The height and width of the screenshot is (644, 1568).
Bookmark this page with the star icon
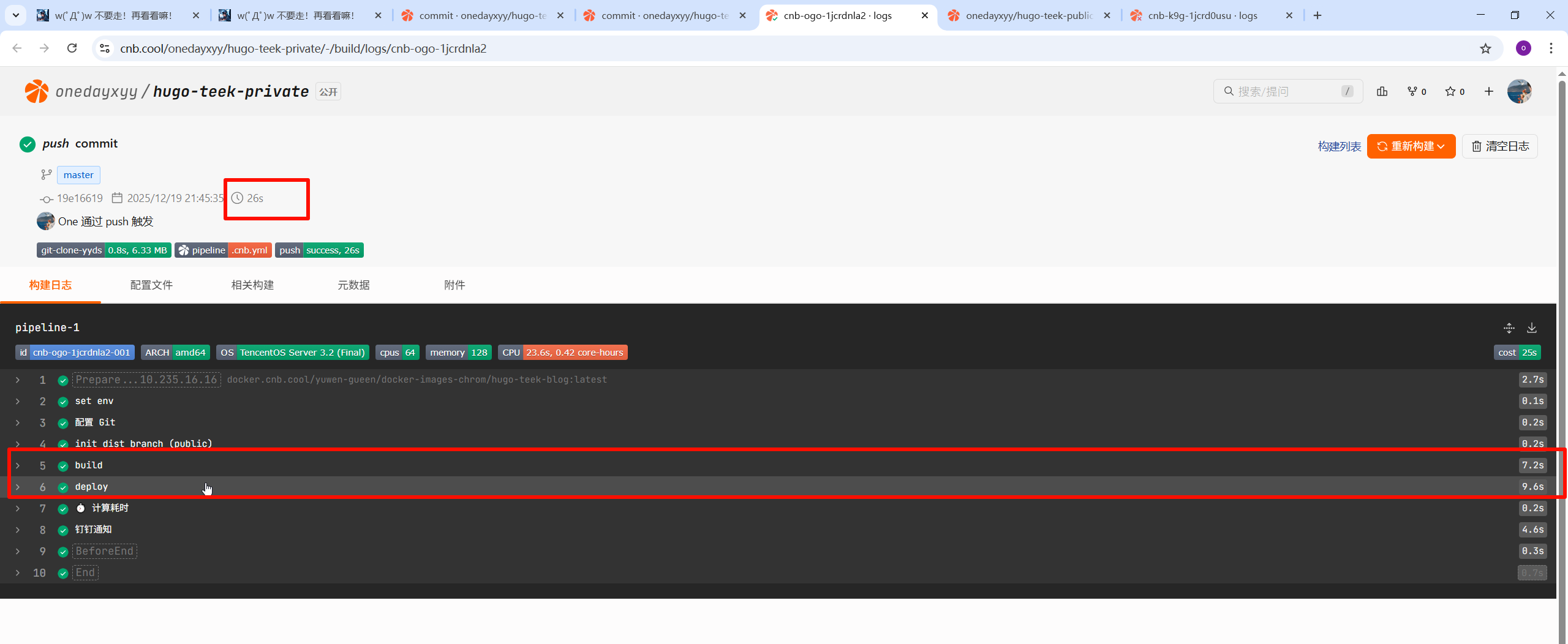click(1485, 48)
